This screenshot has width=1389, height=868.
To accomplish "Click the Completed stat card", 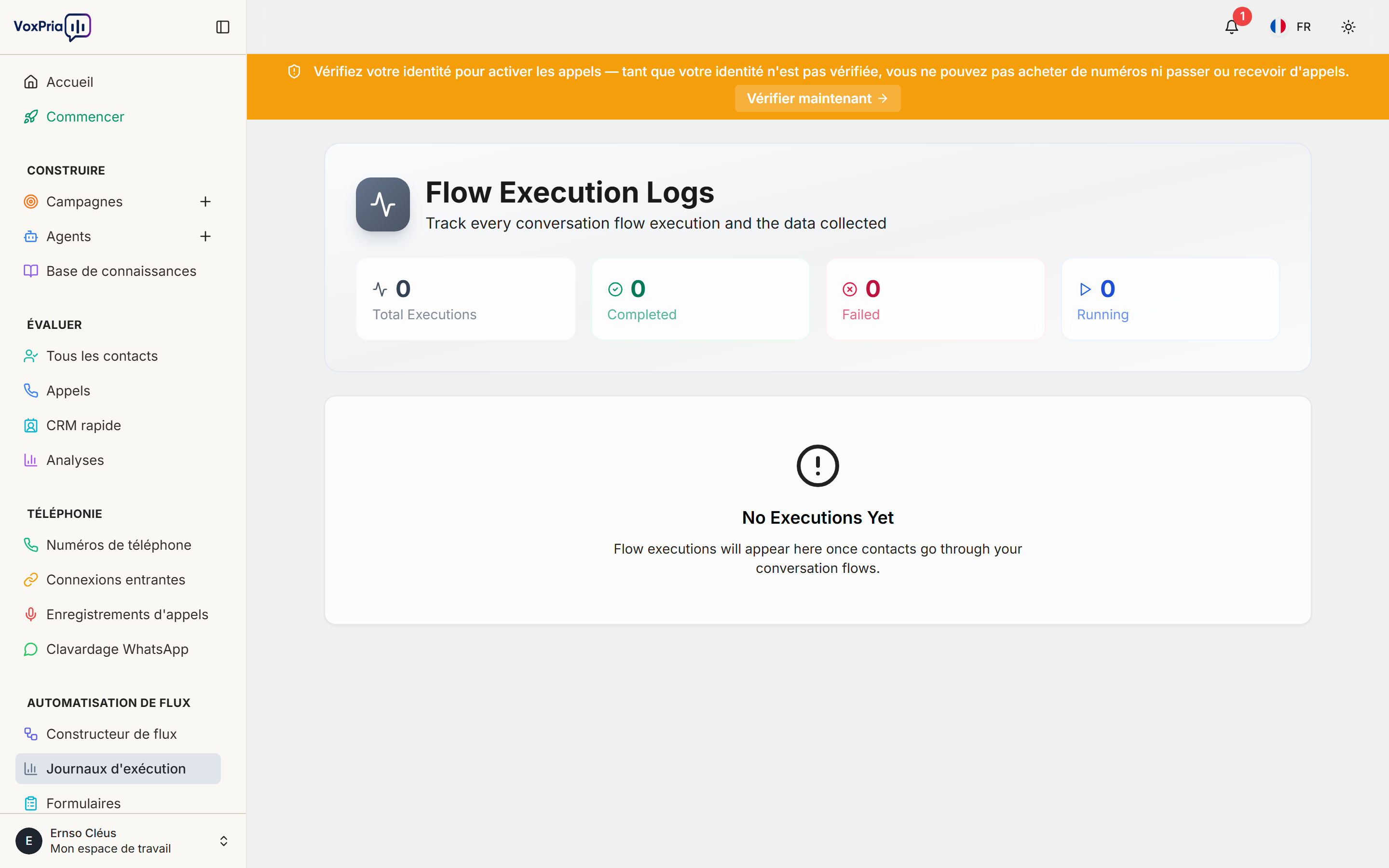I will click(x=700, y=299).
